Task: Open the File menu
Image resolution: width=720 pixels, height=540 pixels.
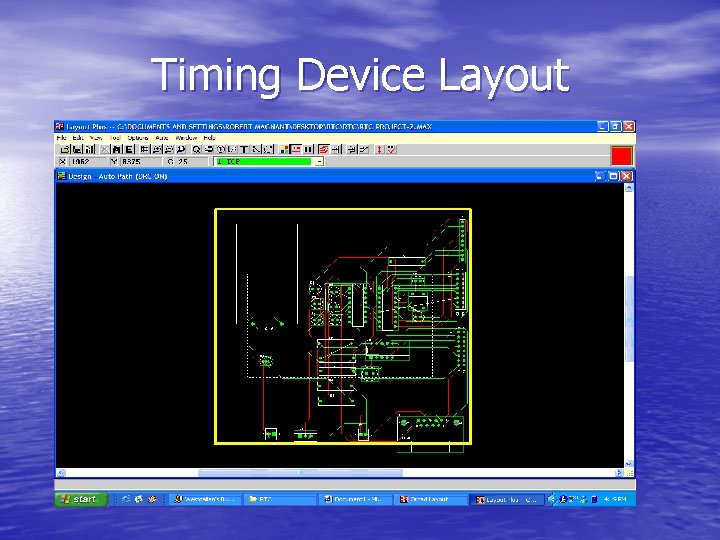Action: coord(62,138)
